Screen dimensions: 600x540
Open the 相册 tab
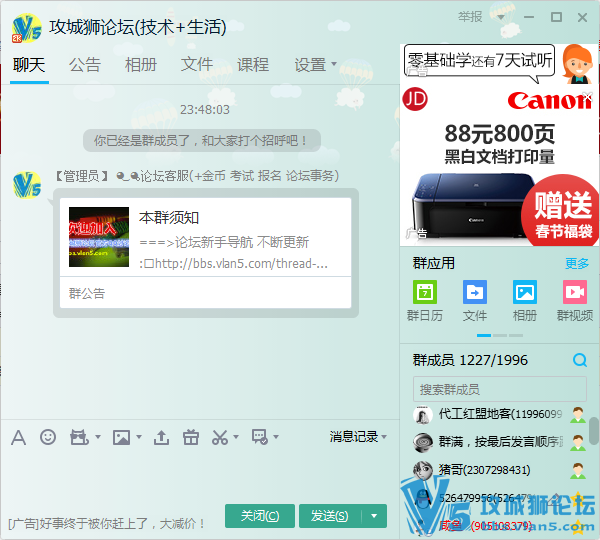140,64
